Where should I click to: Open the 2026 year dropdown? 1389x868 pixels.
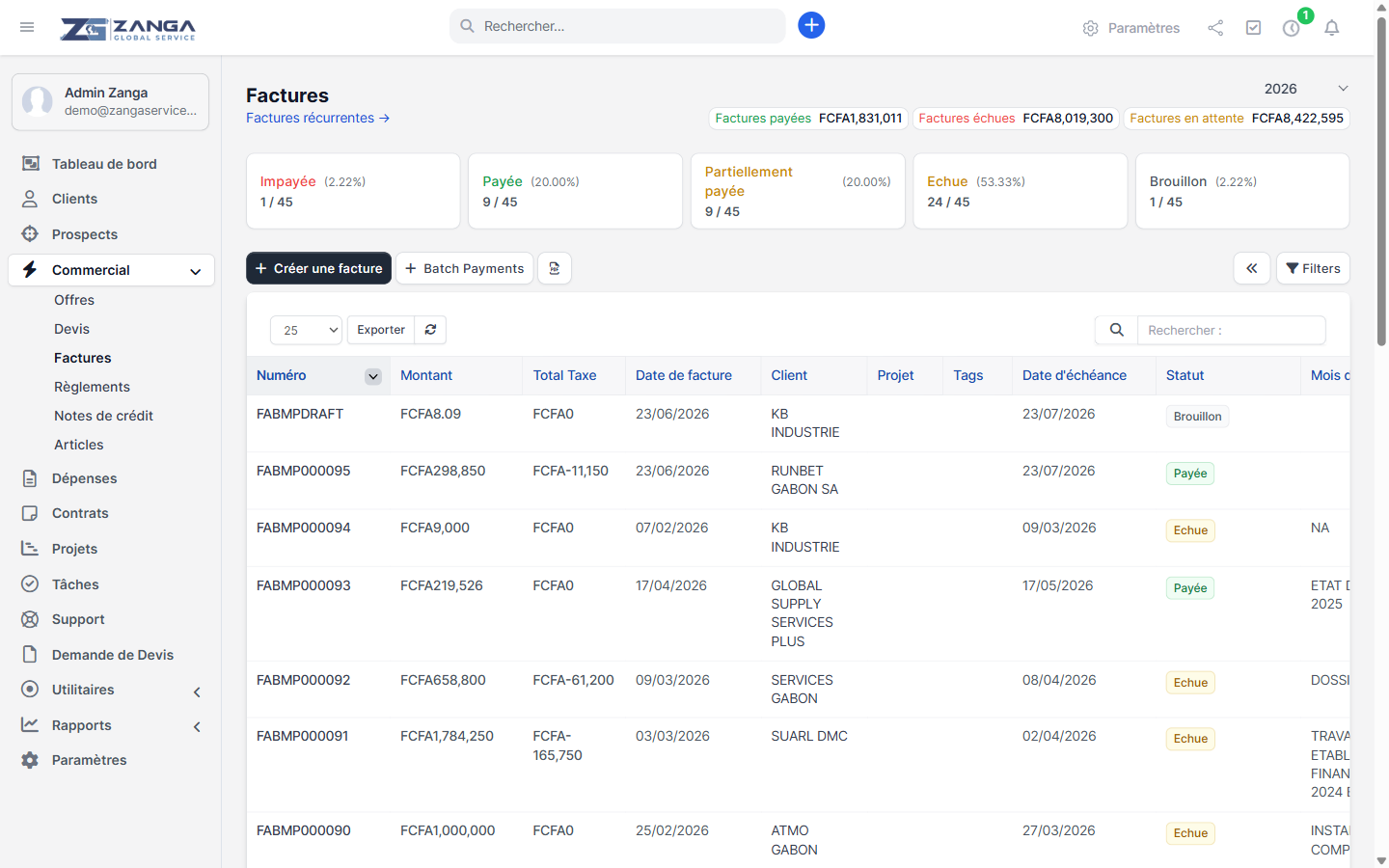1306,89
